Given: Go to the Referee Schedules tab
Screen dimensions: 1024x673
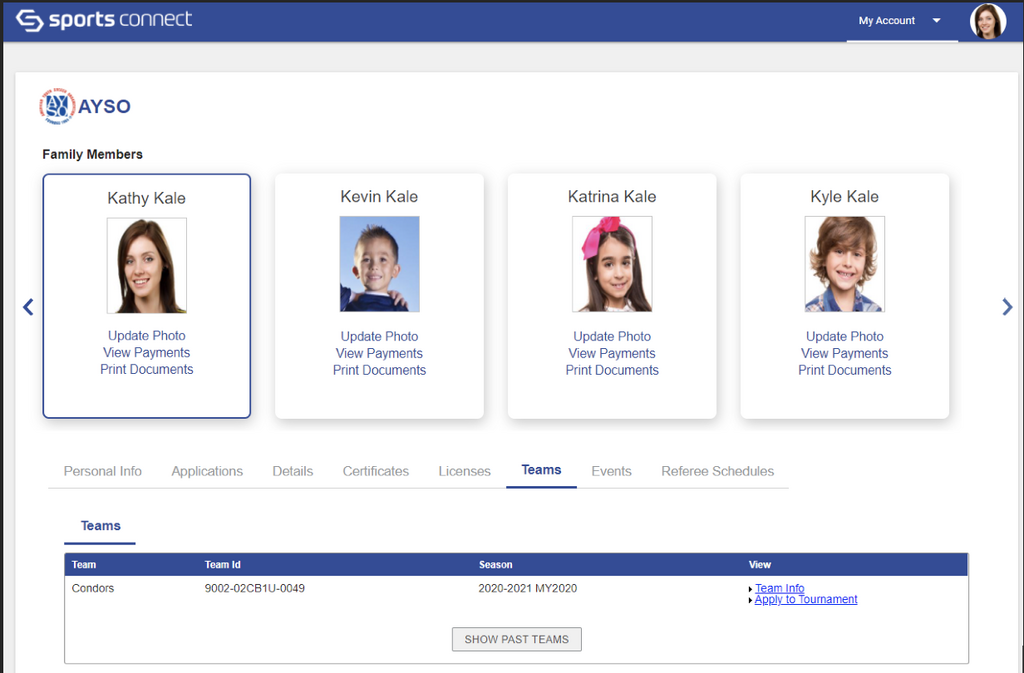Looking at the screenshot, I should point(717,471).
